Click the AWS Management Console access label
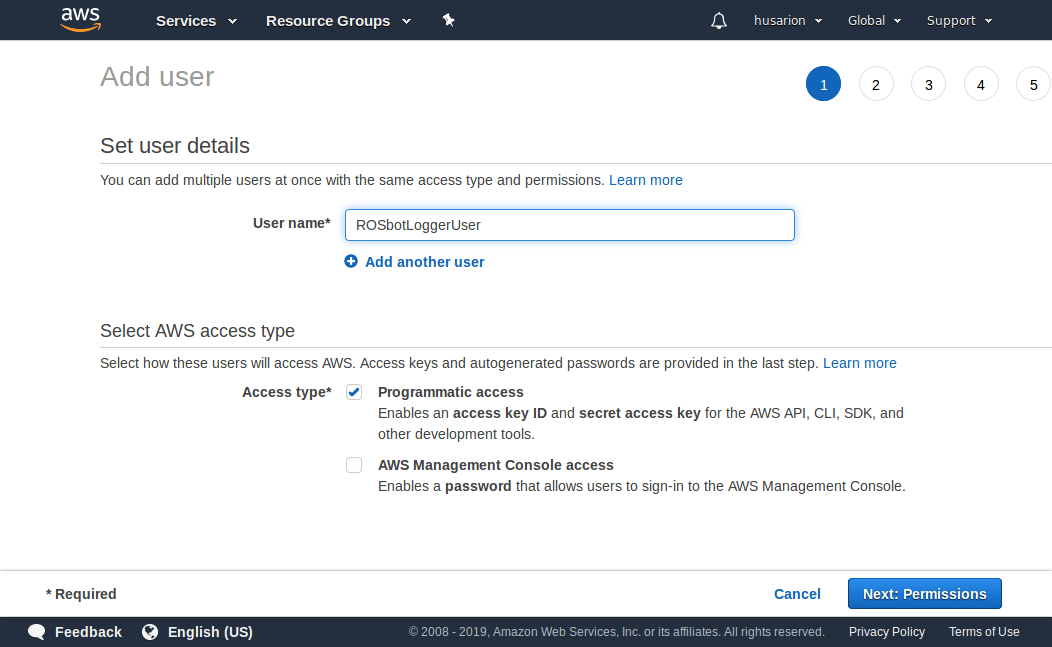Screen dimensions: 1052x647 coord(496,465)
